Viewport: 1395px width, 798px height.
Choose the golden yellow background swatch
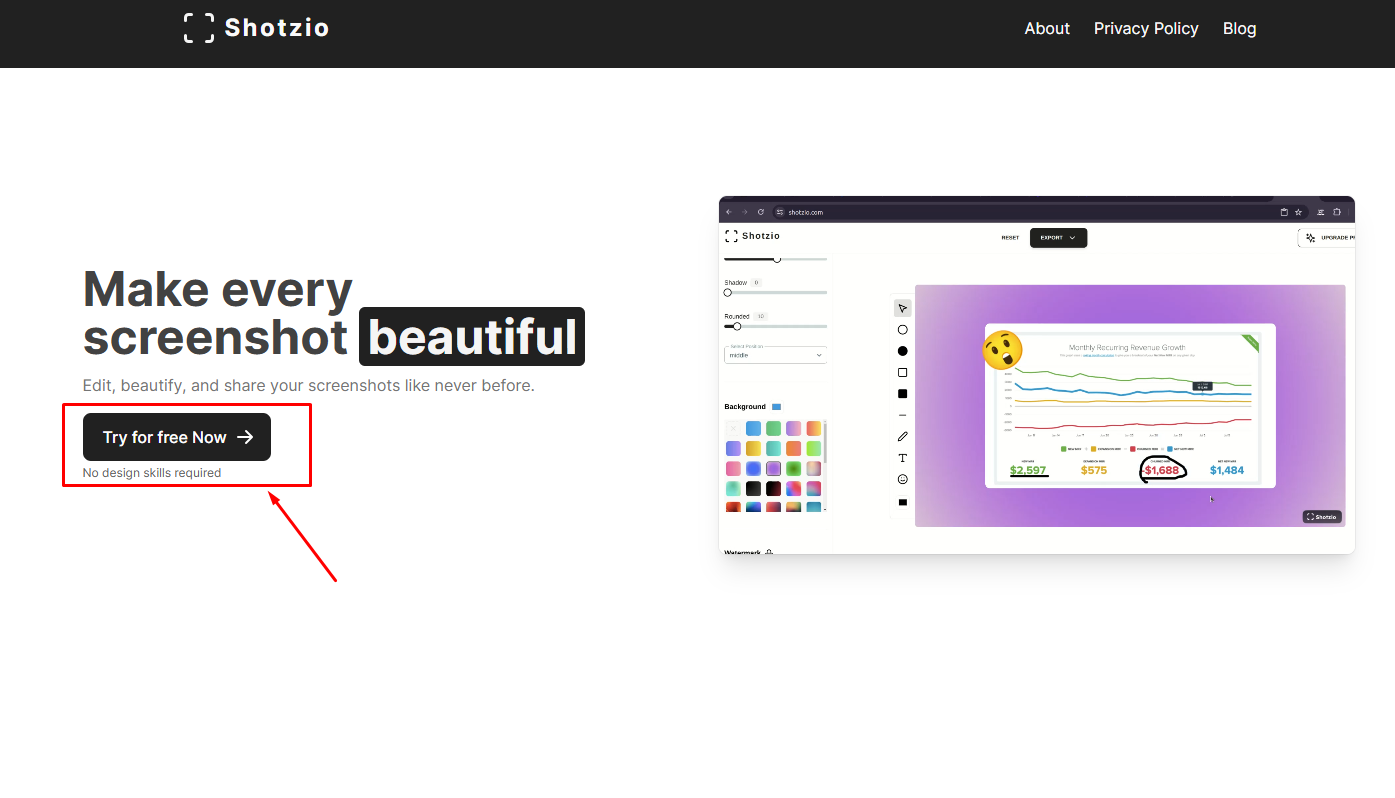(x=753, y=448)
